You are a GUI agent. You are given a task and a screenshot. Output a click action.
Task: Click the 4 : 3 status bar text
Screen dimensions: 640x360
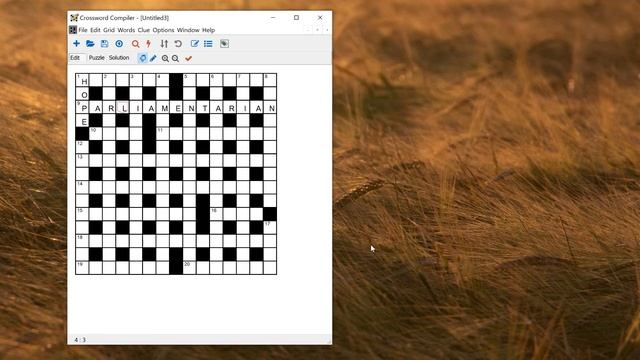(x=80, y=340)
